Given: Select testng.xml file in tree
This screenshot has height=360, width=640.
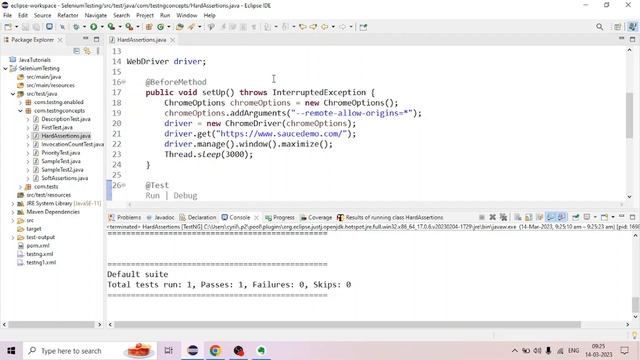Looking at the screenshot, I should click(40, 254).
